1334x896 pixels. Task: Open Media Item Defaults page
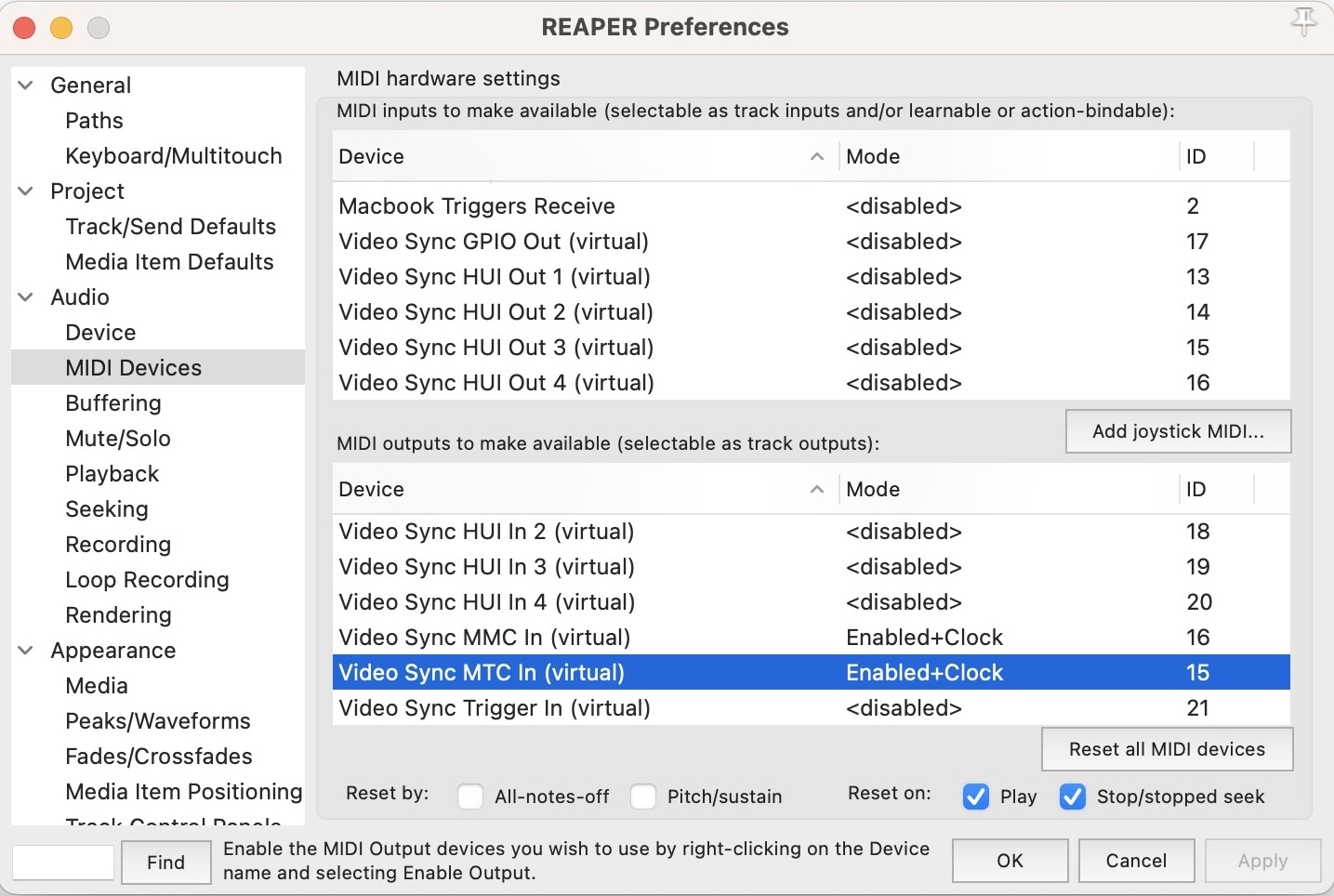[169, 262]
